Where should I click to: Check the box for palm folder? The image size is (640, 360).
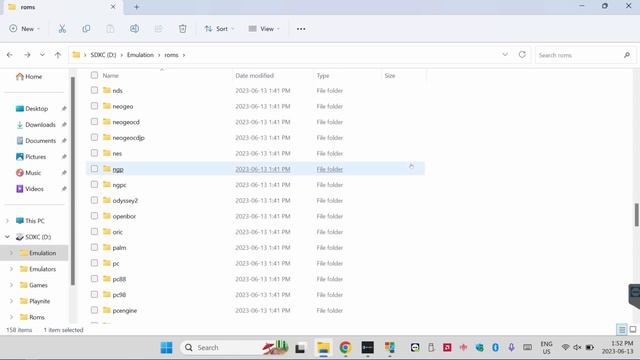point(94,247)
